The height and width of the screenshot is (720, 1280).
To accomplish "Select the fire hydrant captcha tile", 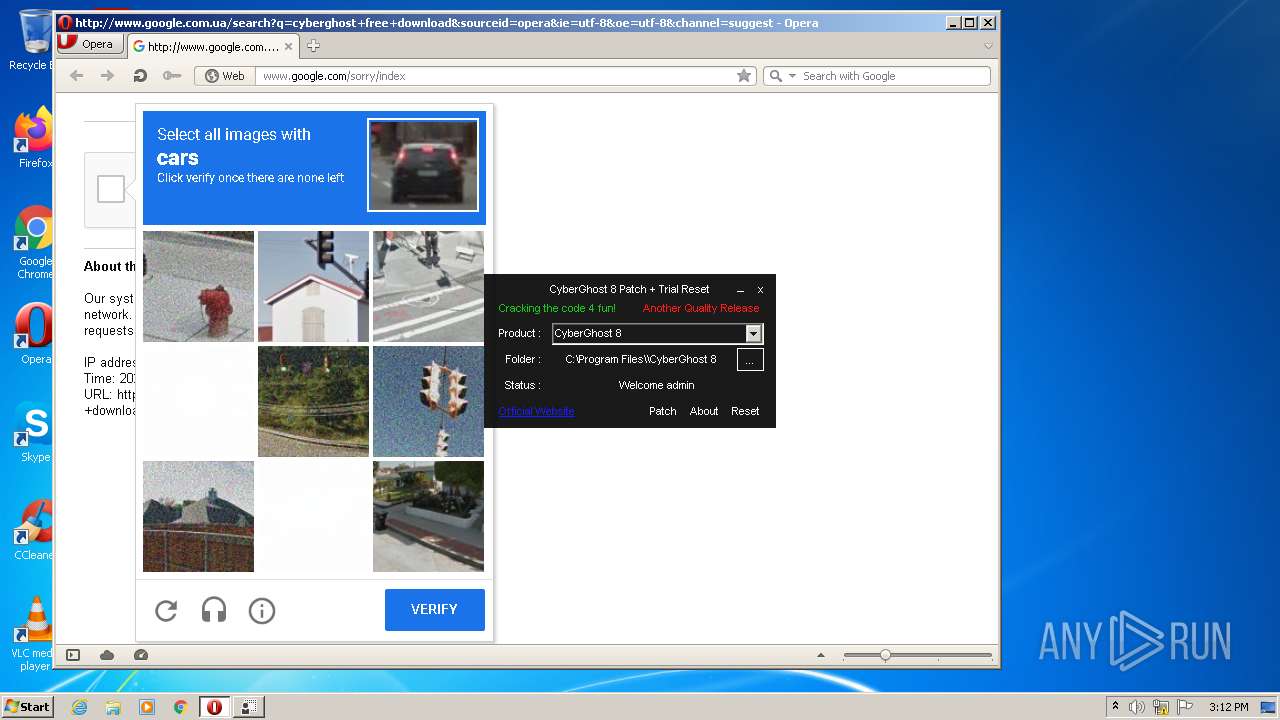I will 198,286.
